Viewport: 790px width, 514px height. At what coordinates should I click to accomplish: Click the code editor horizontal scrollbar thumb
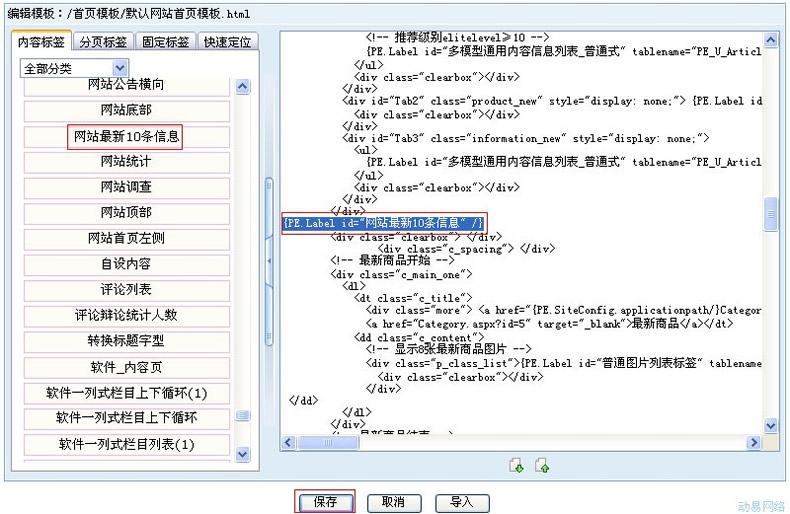pyautogui.click(x=328, y=442)
